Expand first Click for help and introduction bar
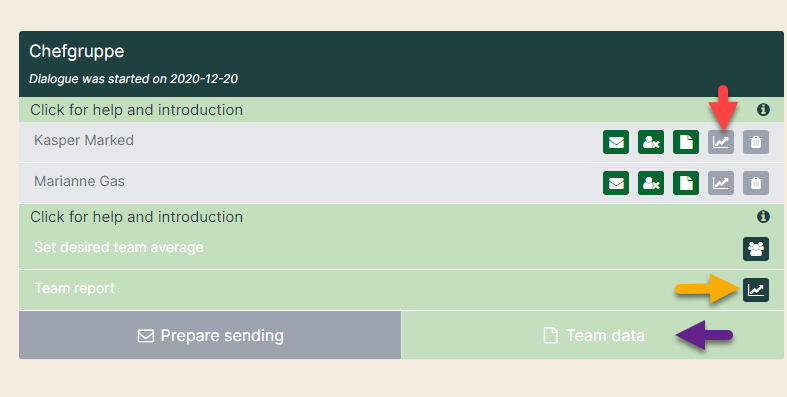787x397 pixels. coord(401,109)
